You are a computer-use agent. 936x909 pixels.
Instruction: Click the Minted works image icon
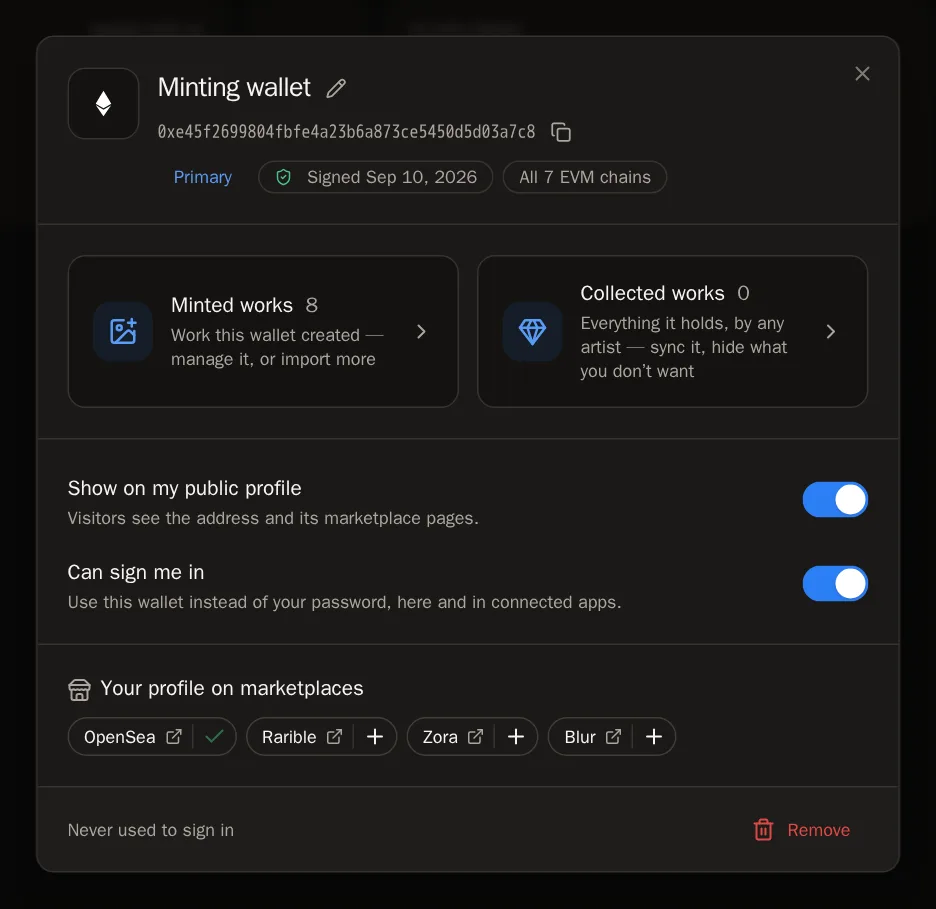coord(123,331)
